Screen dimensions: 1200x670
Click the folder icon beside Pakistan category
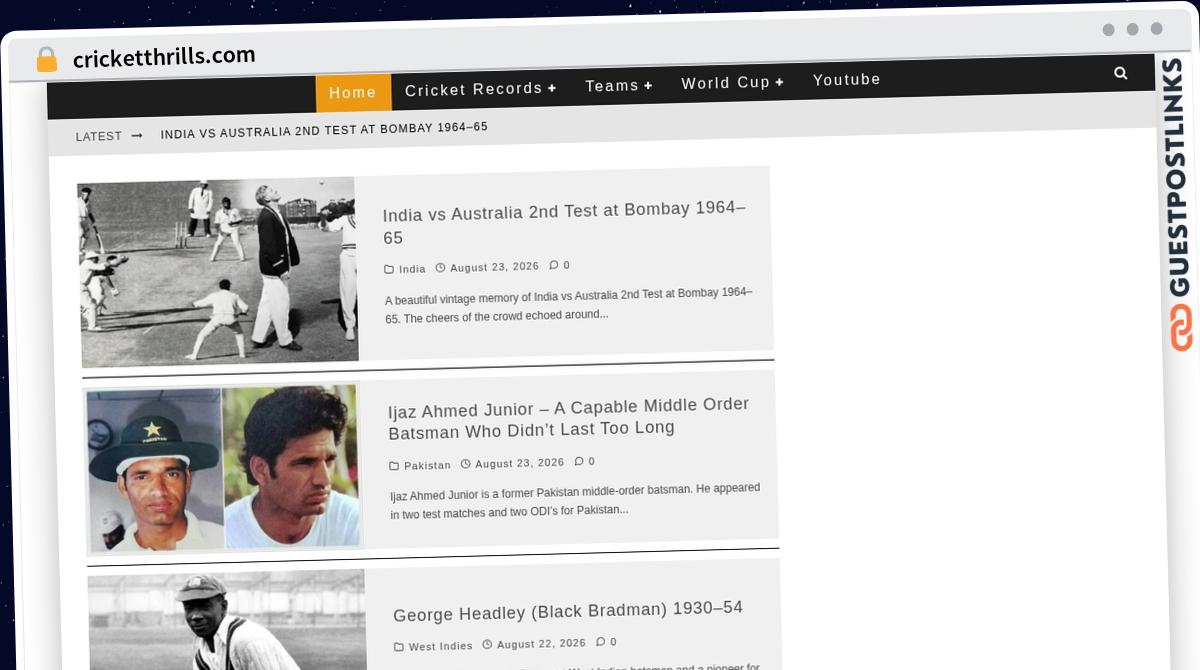click(x=394, y=466)
